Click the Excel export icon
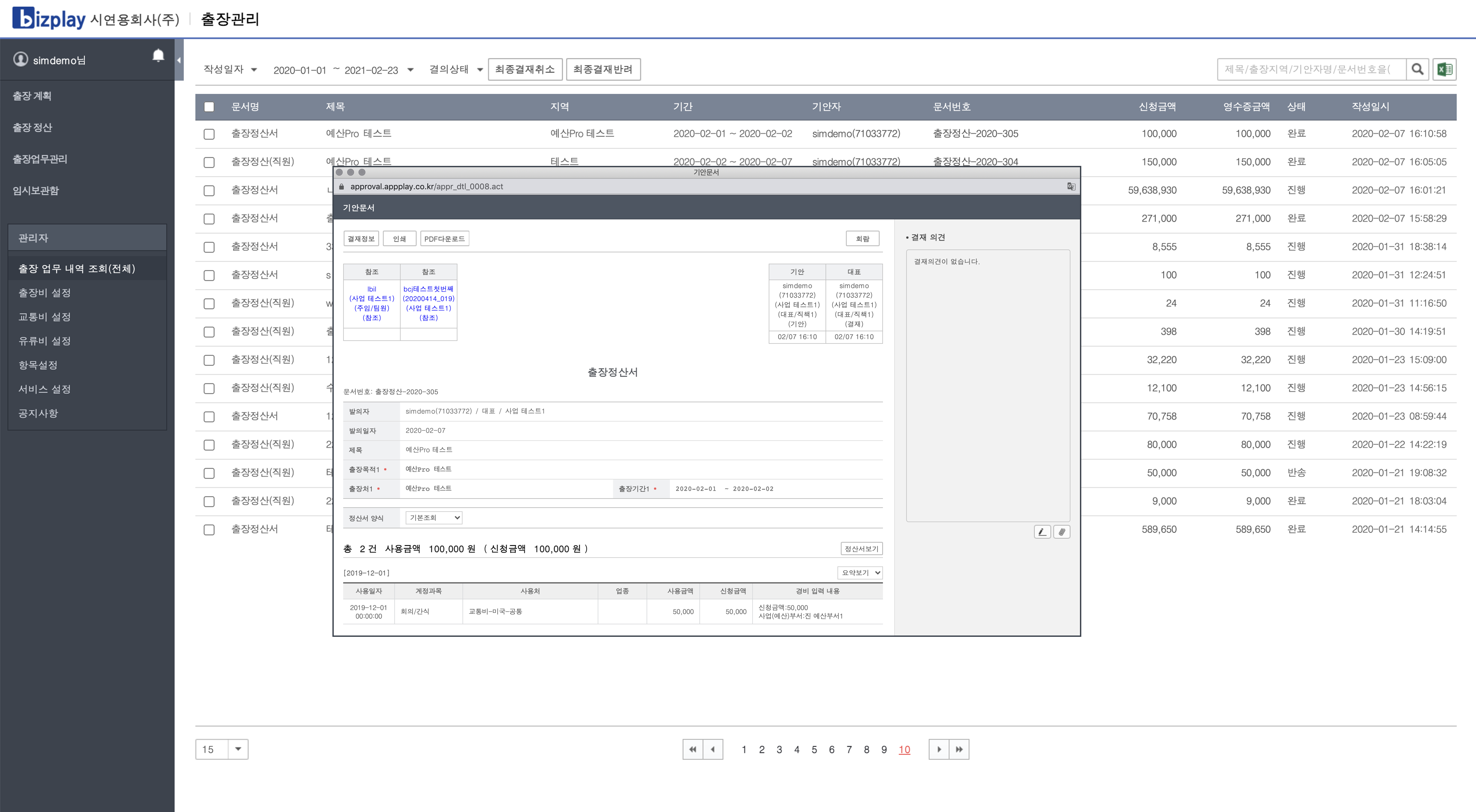 [x=1444, y=69]
